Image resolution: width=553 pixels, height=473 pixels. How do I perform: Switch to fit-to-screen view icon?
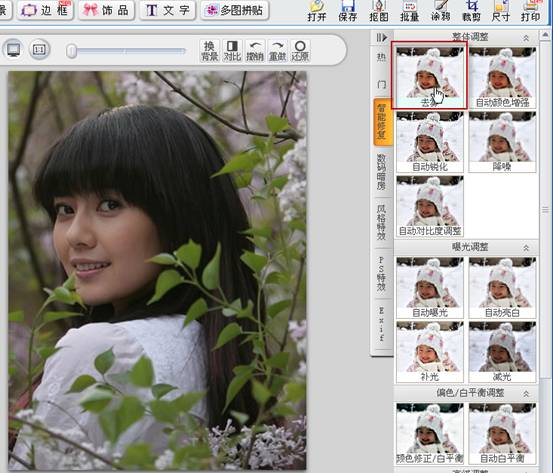click(13, 49)
